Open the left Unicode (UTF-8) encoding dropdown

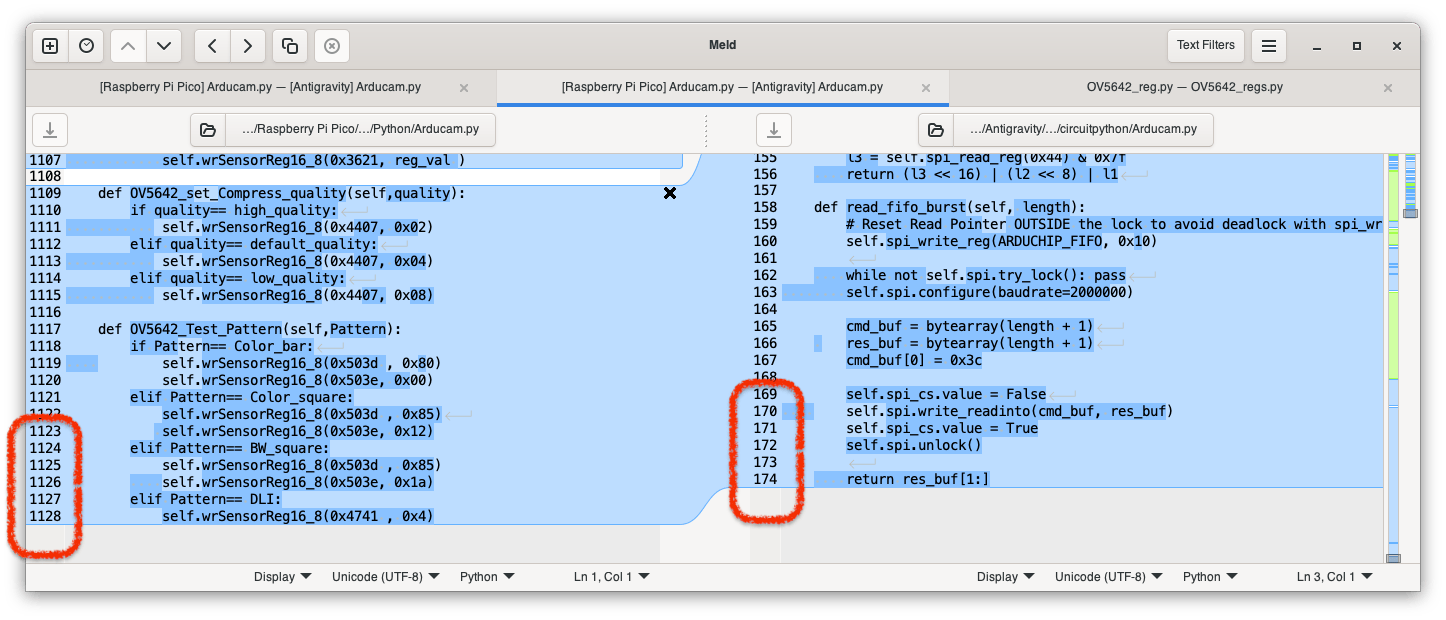point(386,577)
